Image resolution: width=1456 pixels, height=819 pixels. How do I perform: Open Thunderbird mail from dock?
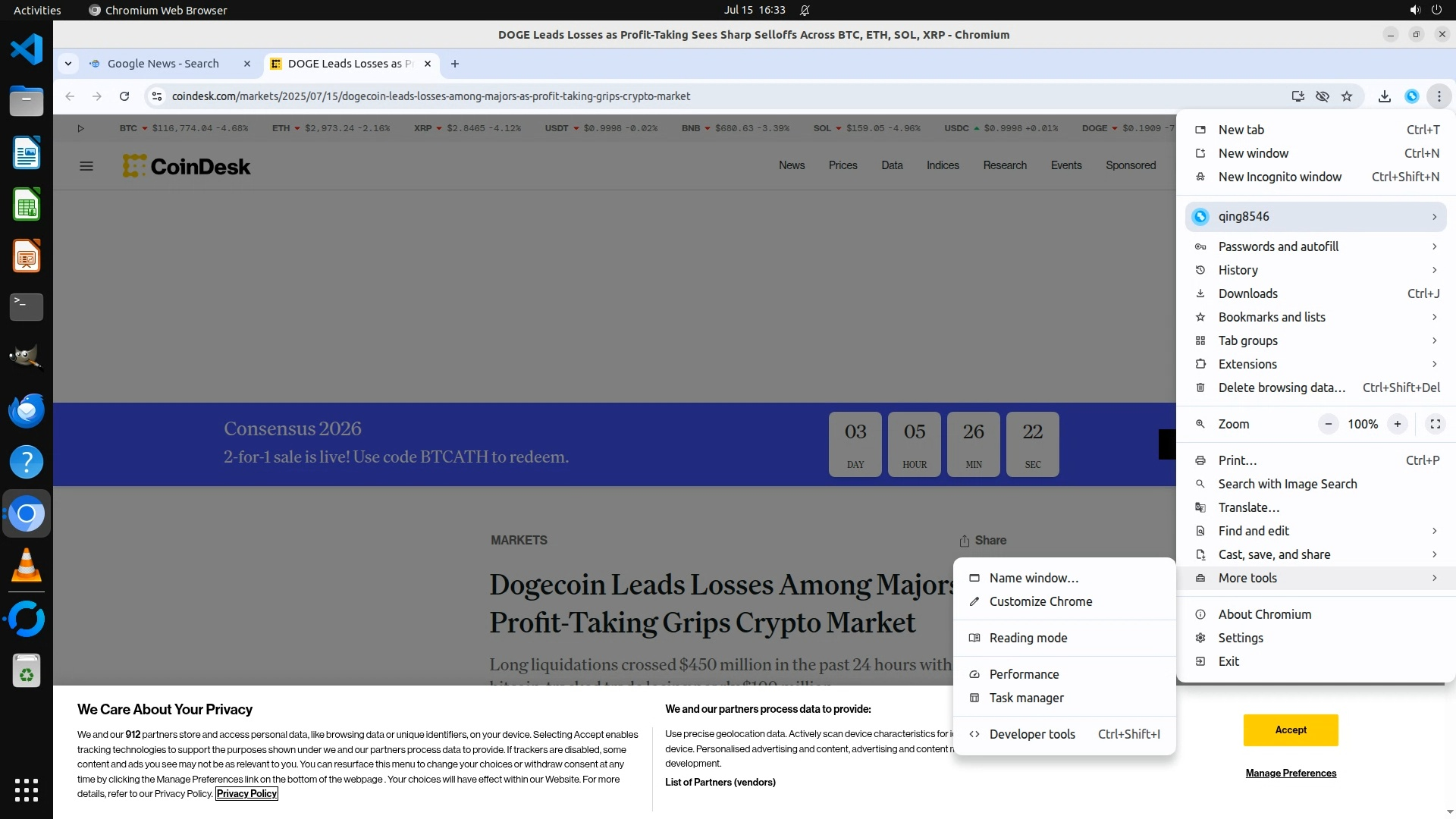(27, 410)
